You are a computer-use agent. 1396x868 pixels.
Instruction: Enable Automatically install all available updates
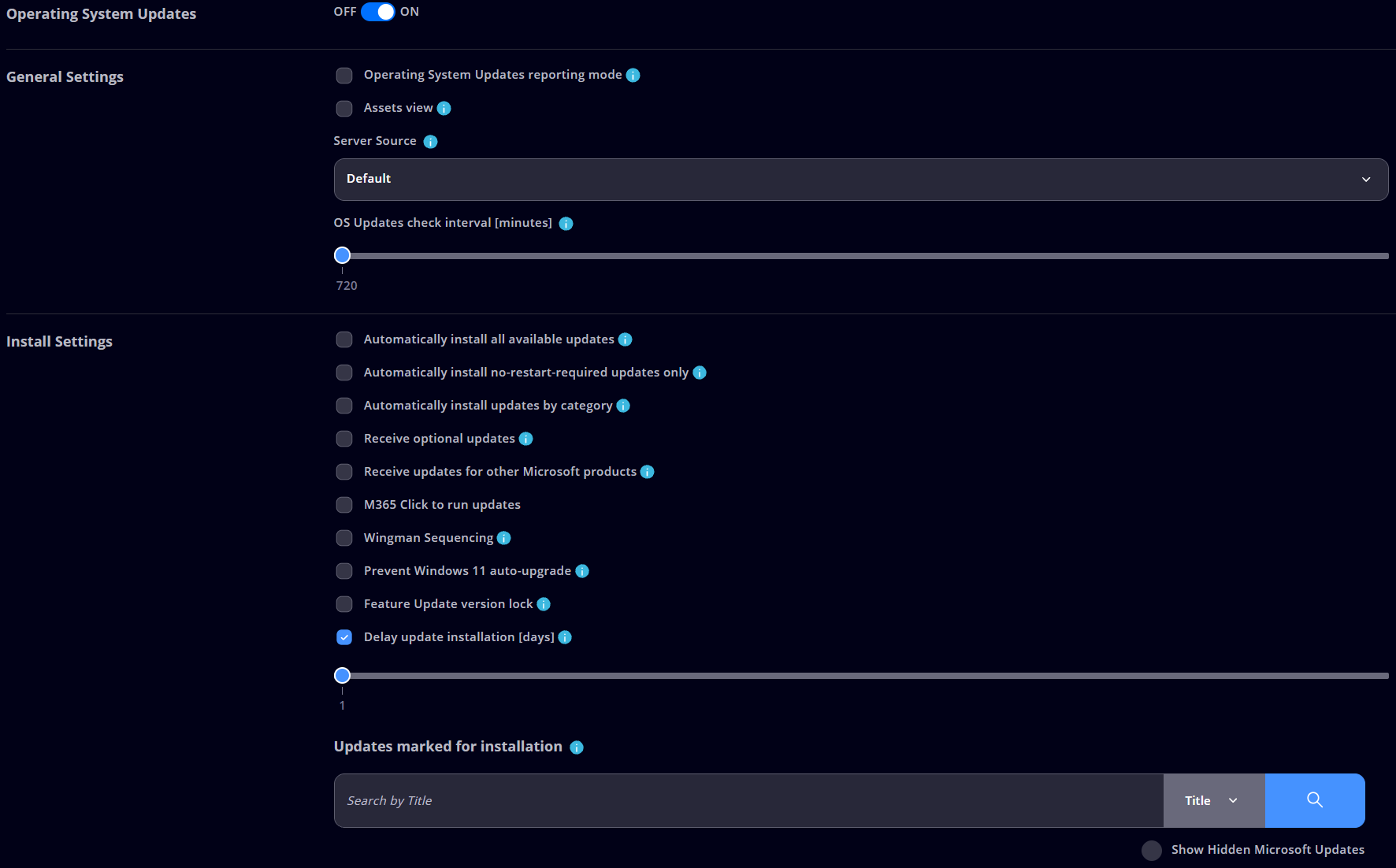point(344,339)
